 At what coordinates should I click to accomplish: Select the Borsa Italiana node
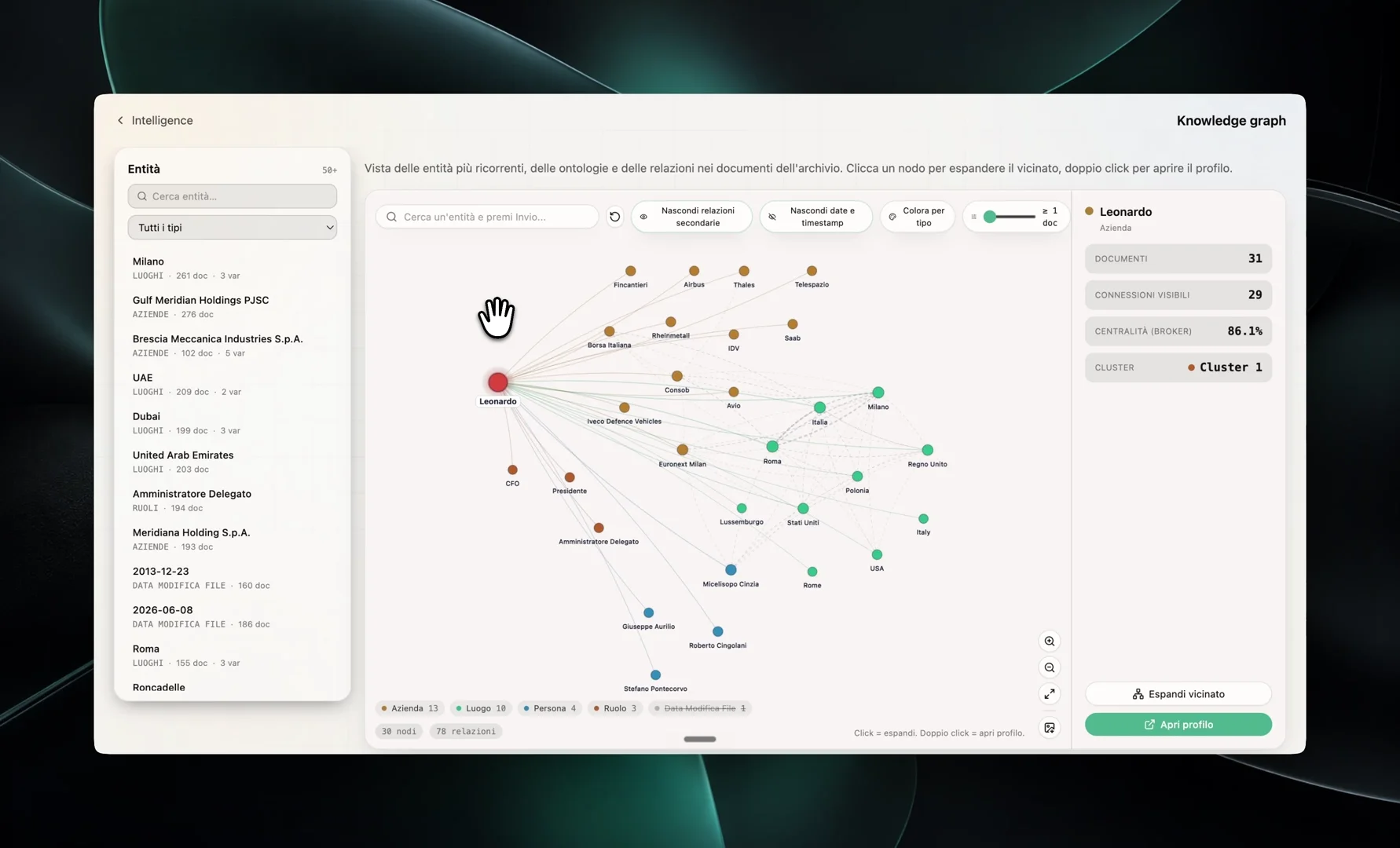610,331
